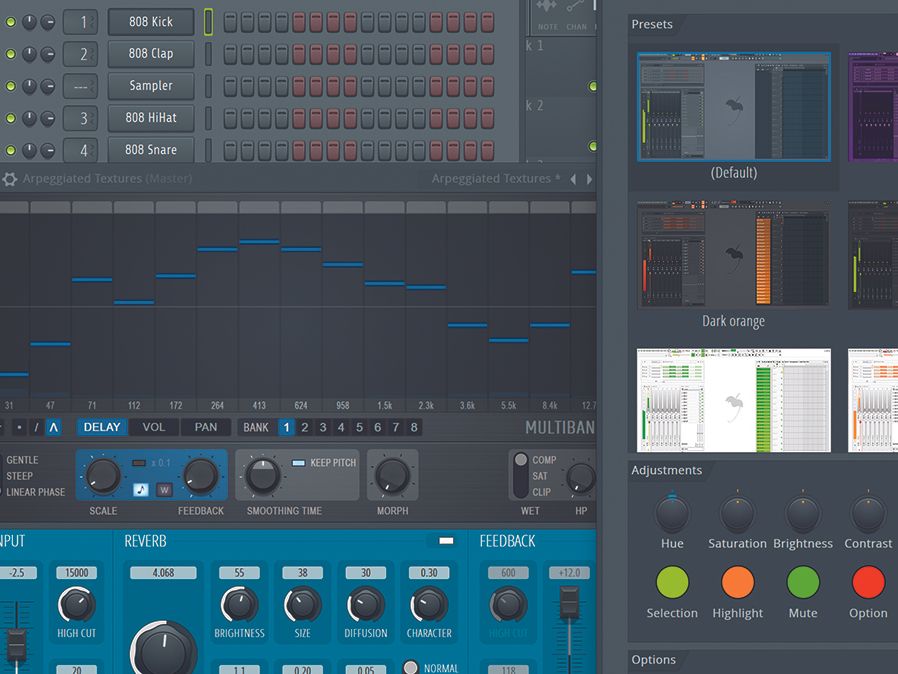The image size is (898, 674).
Task: Click the orange Highlight color swatch
Action: click(737, 582)
